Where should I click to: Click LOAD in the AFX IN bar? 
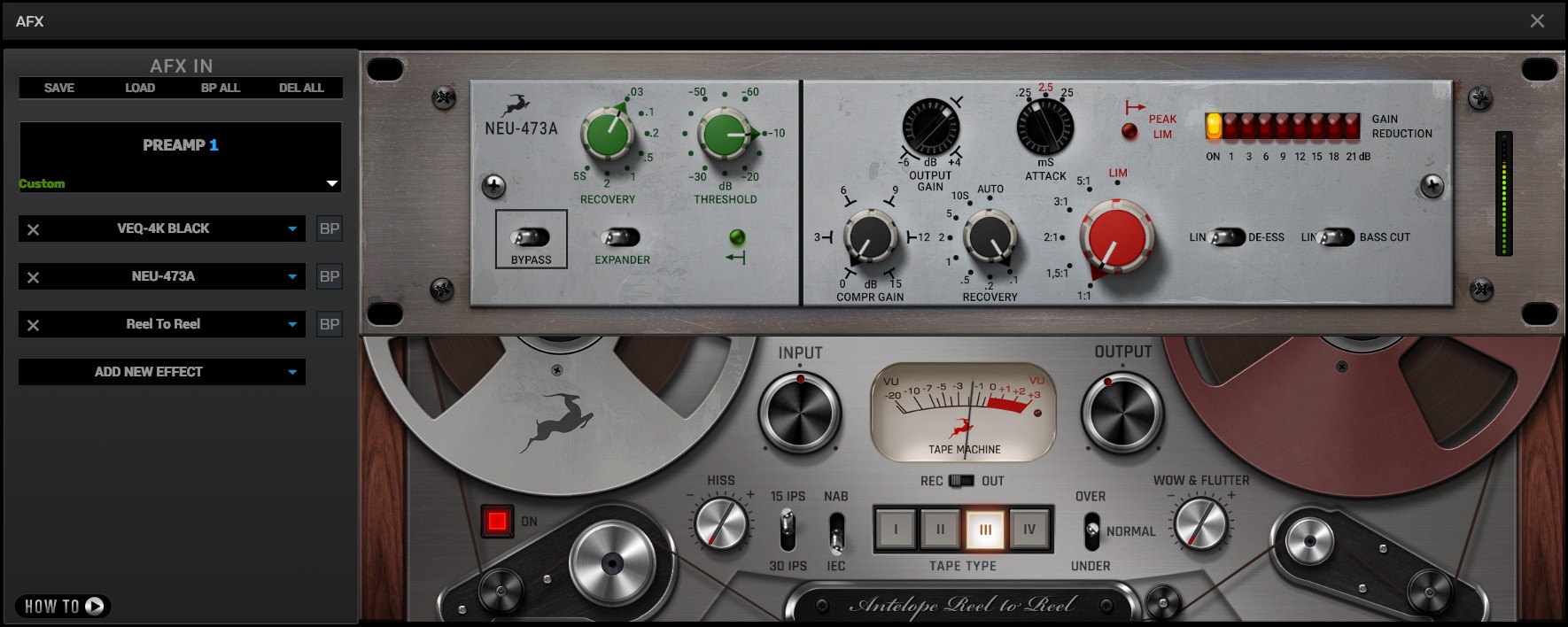[x=140, y=88]
